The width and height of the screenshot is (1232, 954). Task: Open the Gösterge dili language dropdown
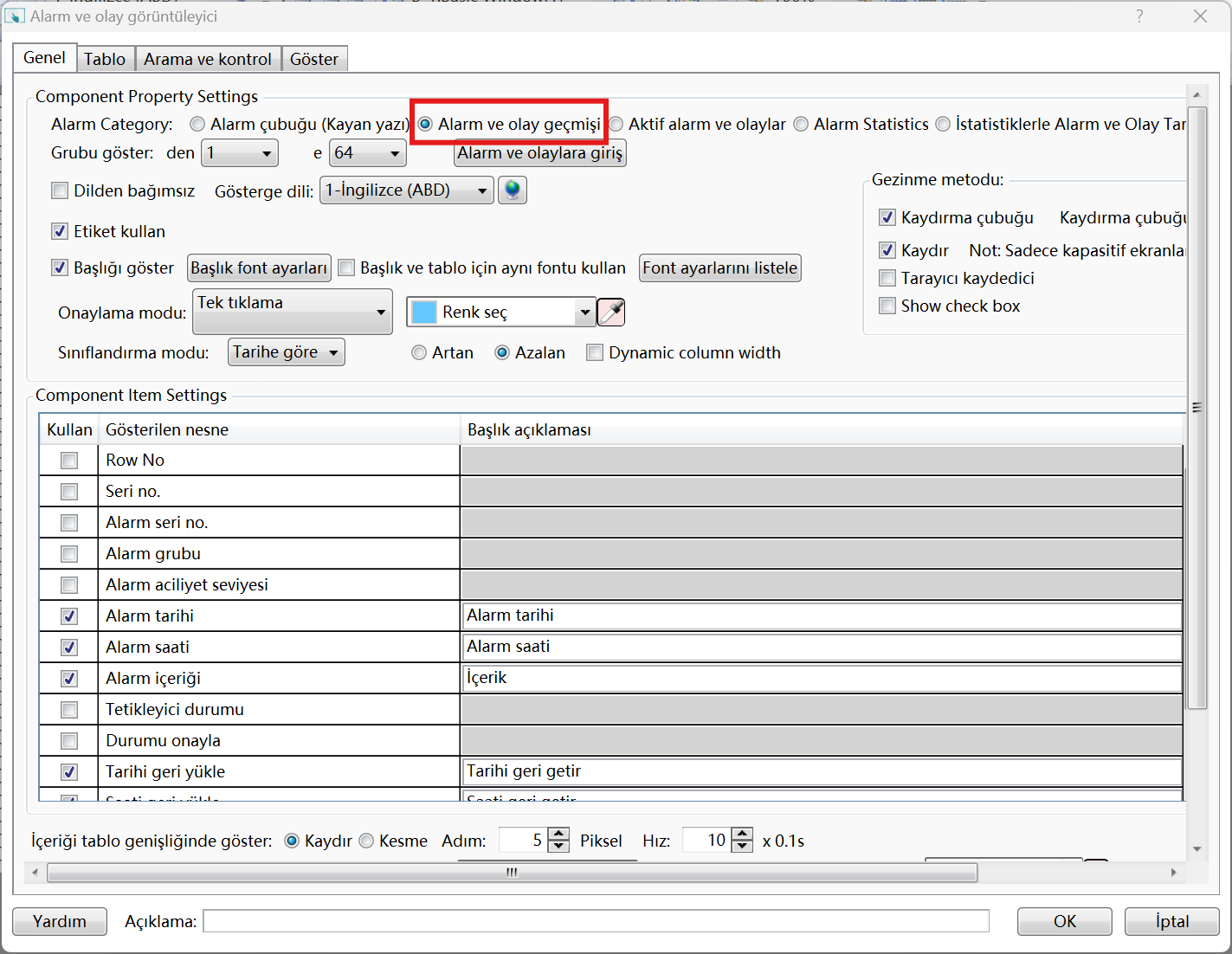[406, 190]
